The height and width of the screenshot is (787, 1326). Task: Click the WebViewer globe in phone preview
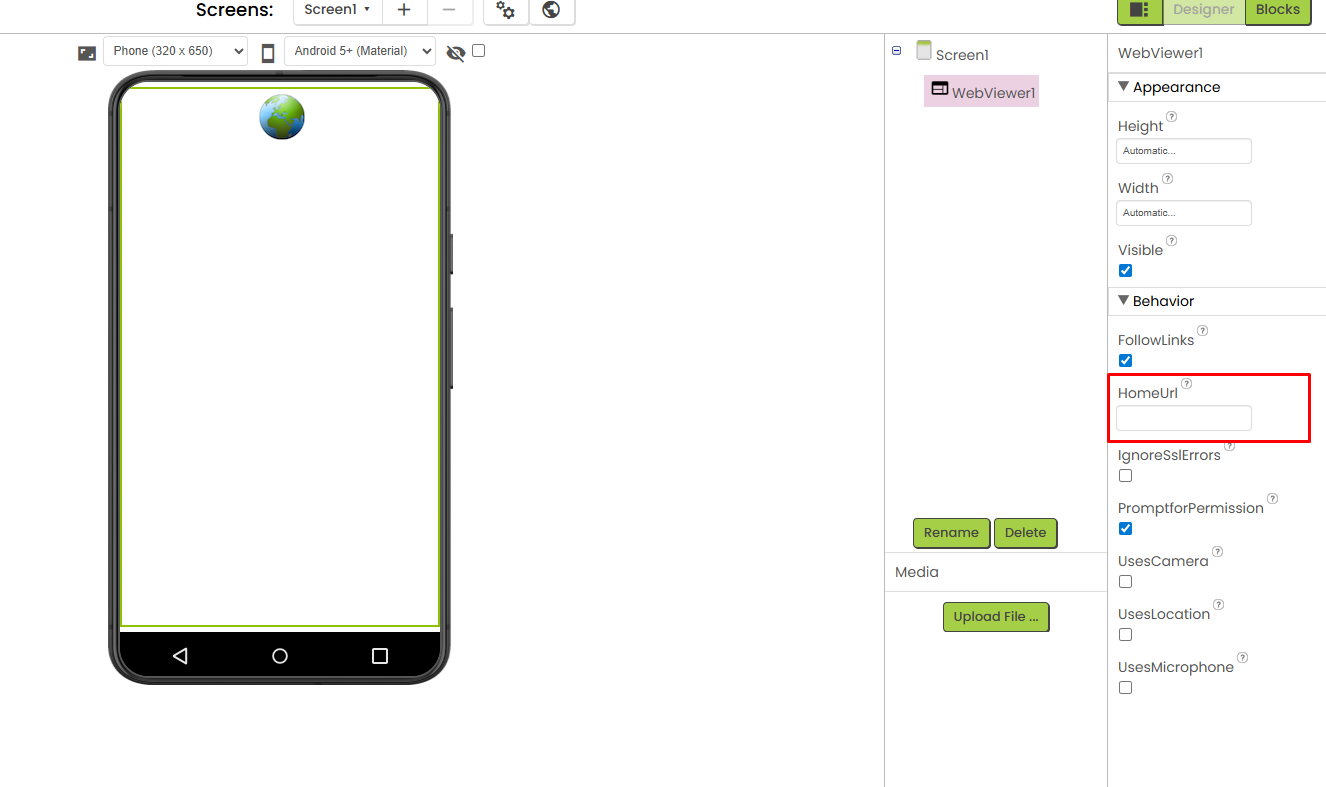pos(282,117)
